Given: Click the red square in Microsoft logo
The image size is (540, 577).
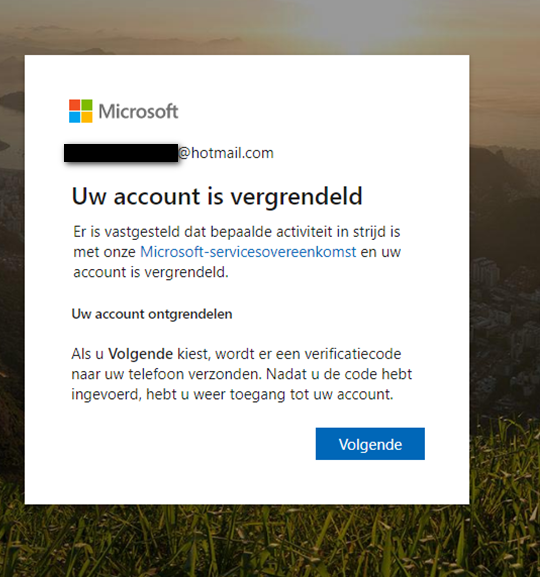Looking at the screenshot, I should click(x=74, y=105).
